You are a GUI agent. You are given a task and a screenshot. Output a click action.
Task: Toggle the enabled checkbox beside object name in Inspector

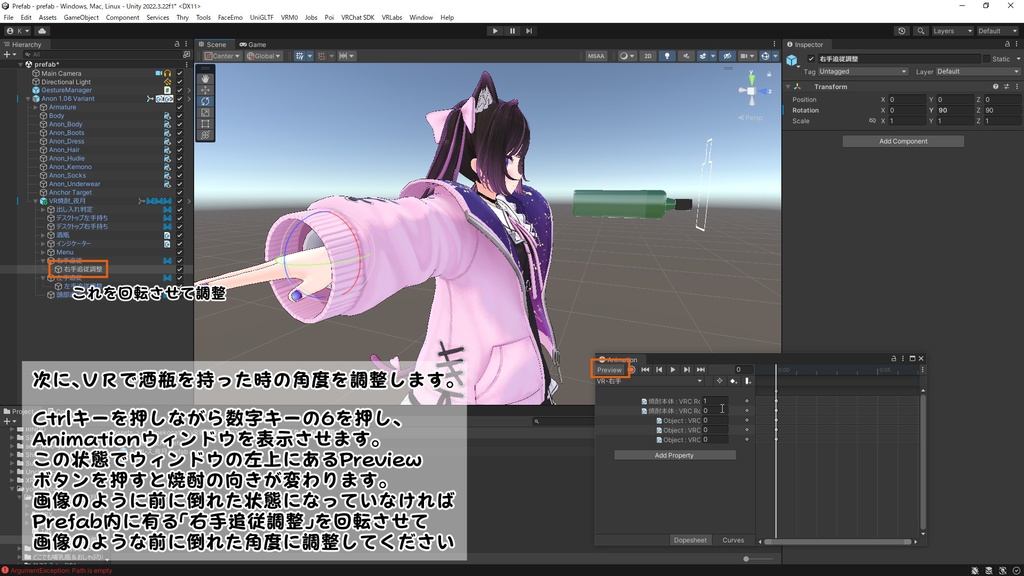click(x=811, y=59)
